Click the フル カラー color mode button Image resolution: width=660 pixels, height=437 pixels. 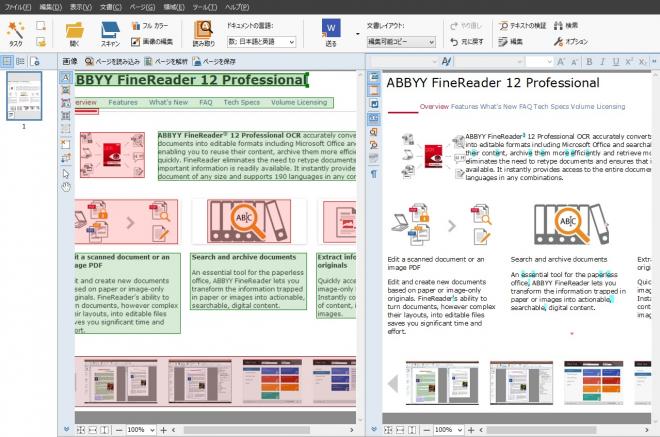(x=150, y=26)
